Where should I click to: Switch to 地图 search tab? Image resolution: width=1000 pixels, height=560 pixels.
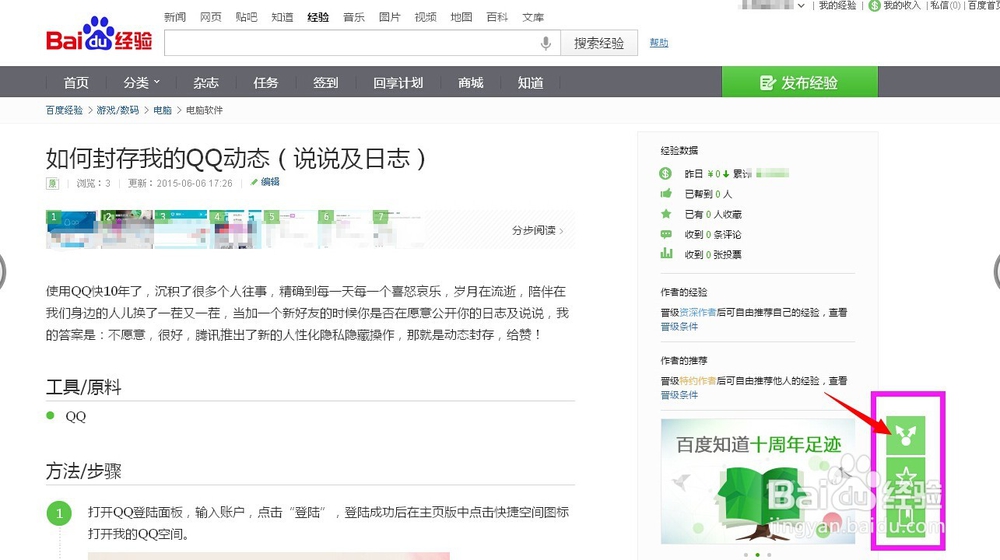[x=461, y=17]
